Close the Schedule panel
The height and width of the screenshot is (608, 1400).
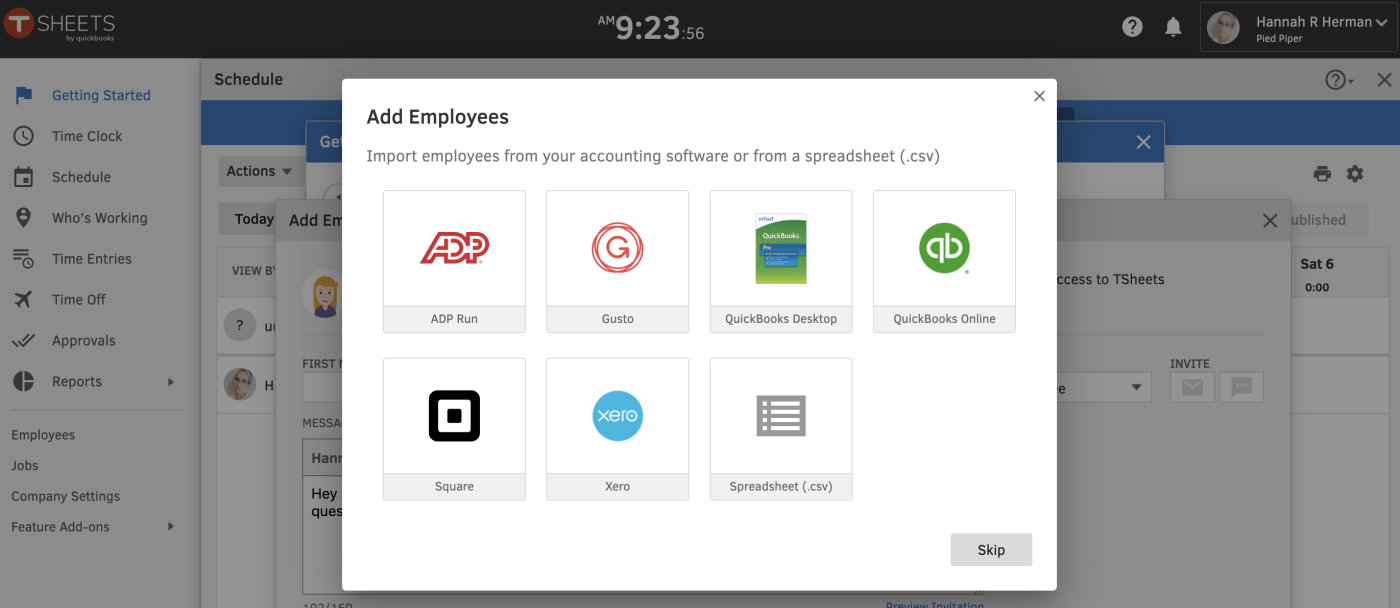click(1384, 80)
